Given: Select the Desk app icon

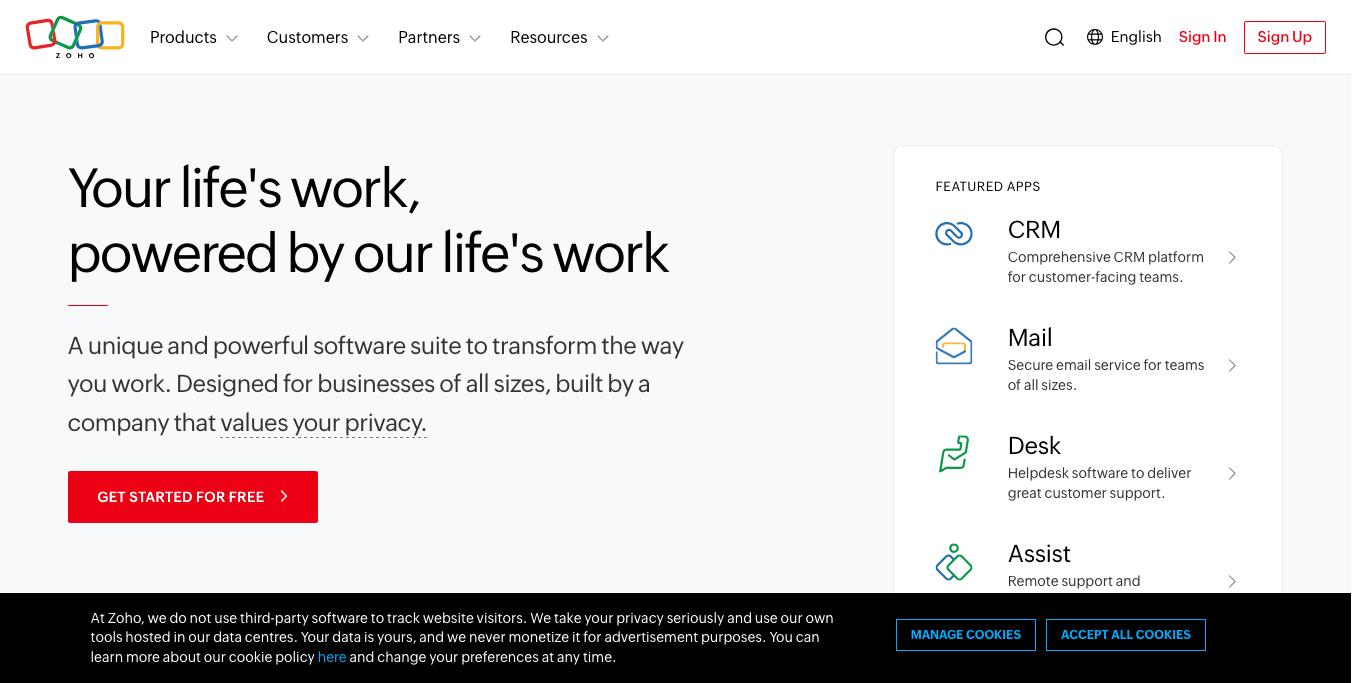Looking at the screenshot, I should click(x=953, y=455).
